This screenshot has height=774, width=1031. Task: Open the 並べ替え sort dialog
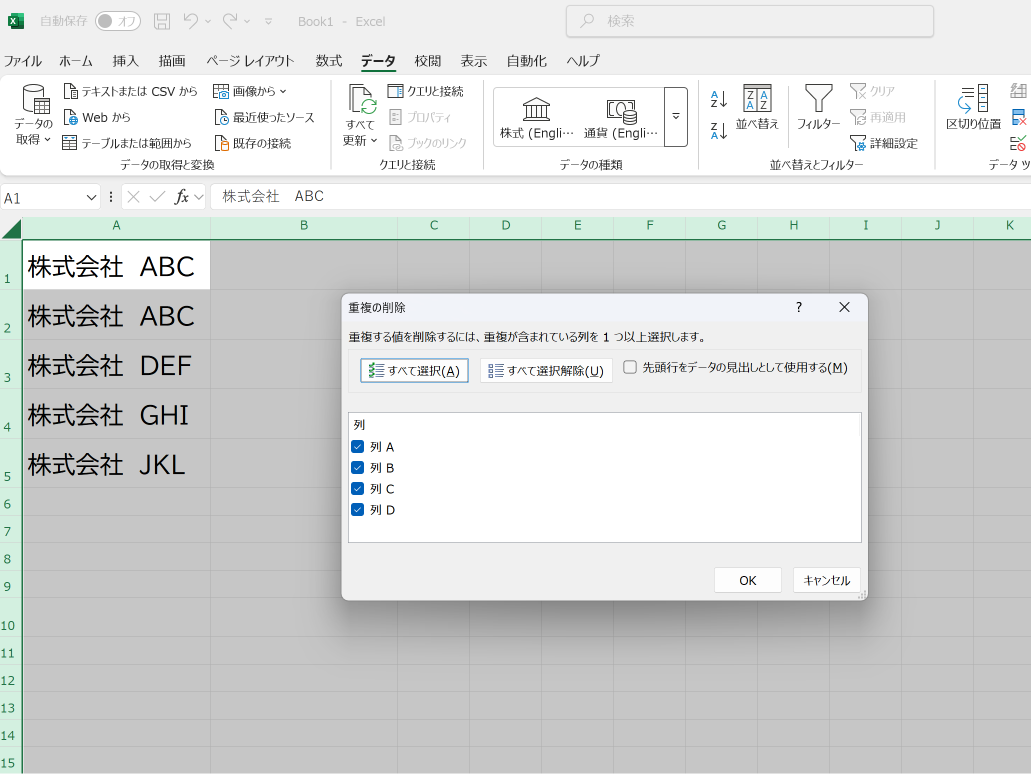(x=757, y=107)
